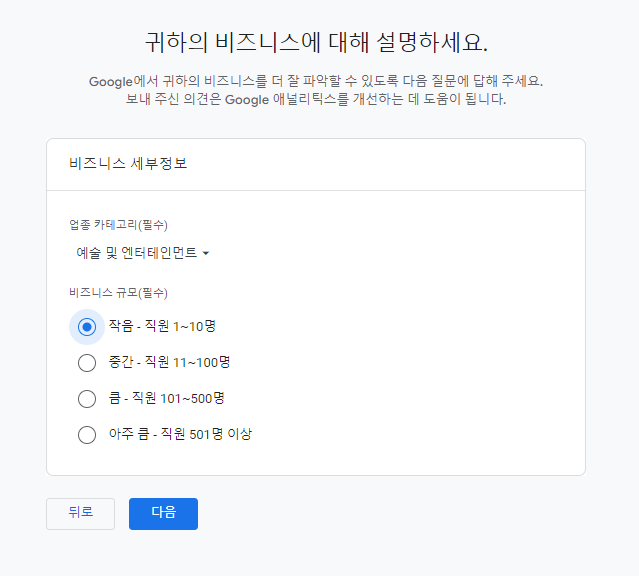The width and height of the screenshot is (639, 576).
Task: Go back with the 뒤로 button
Action: tap(80, 514)
